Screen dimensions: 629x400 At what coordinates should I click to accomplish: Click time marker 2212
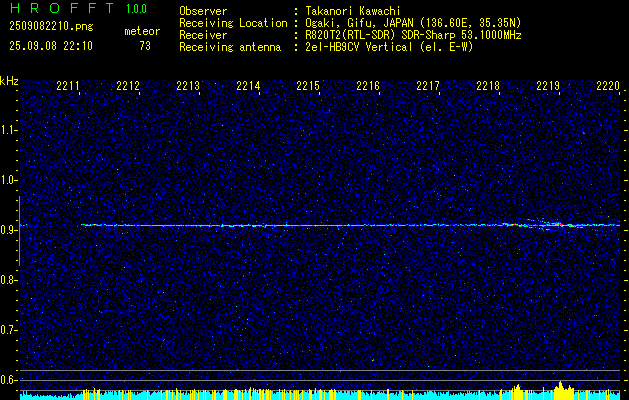click(x=128, y=85)
